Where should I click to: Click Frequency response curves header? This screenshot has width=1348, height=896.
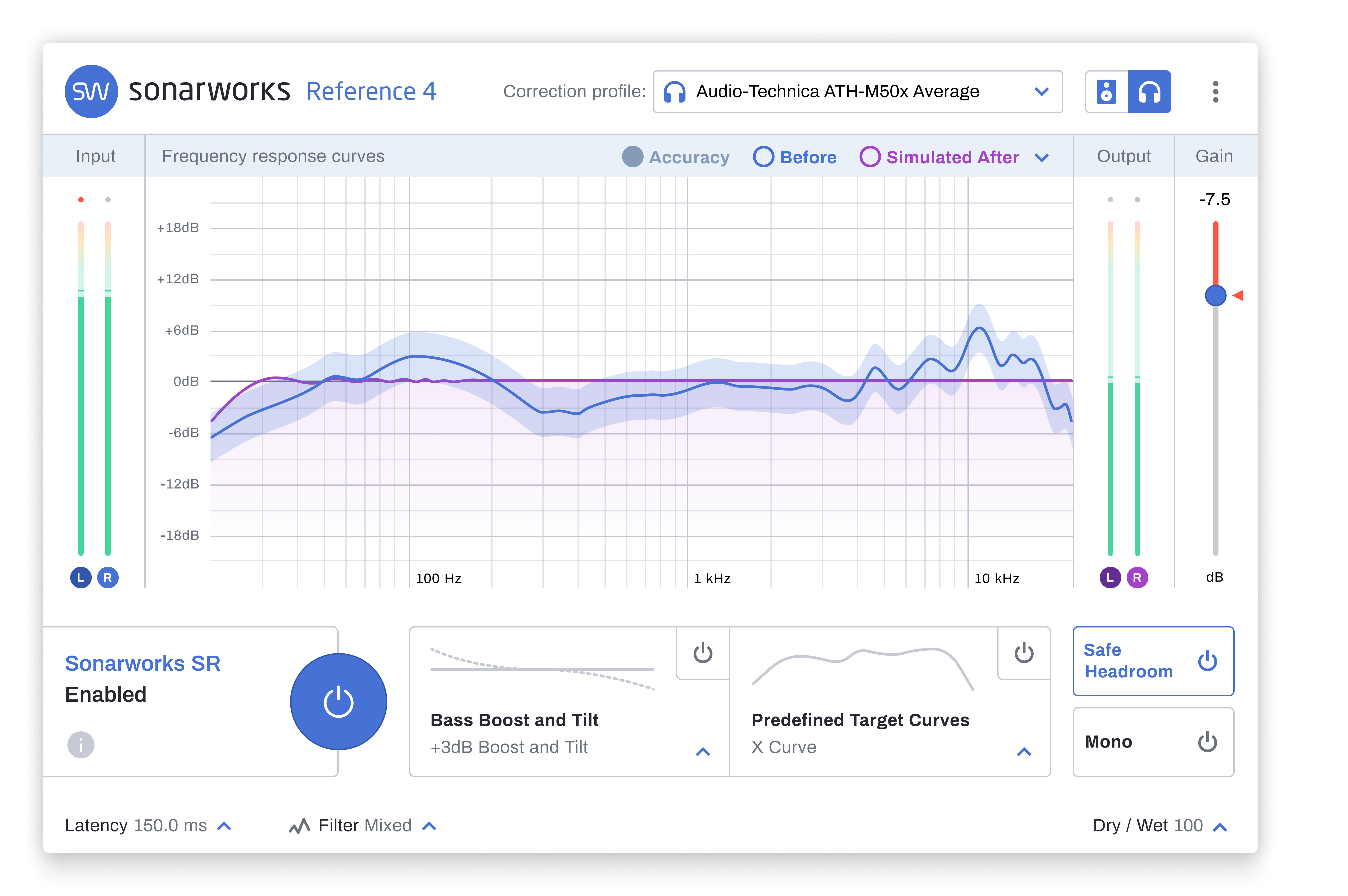click(x=273, y=156)
